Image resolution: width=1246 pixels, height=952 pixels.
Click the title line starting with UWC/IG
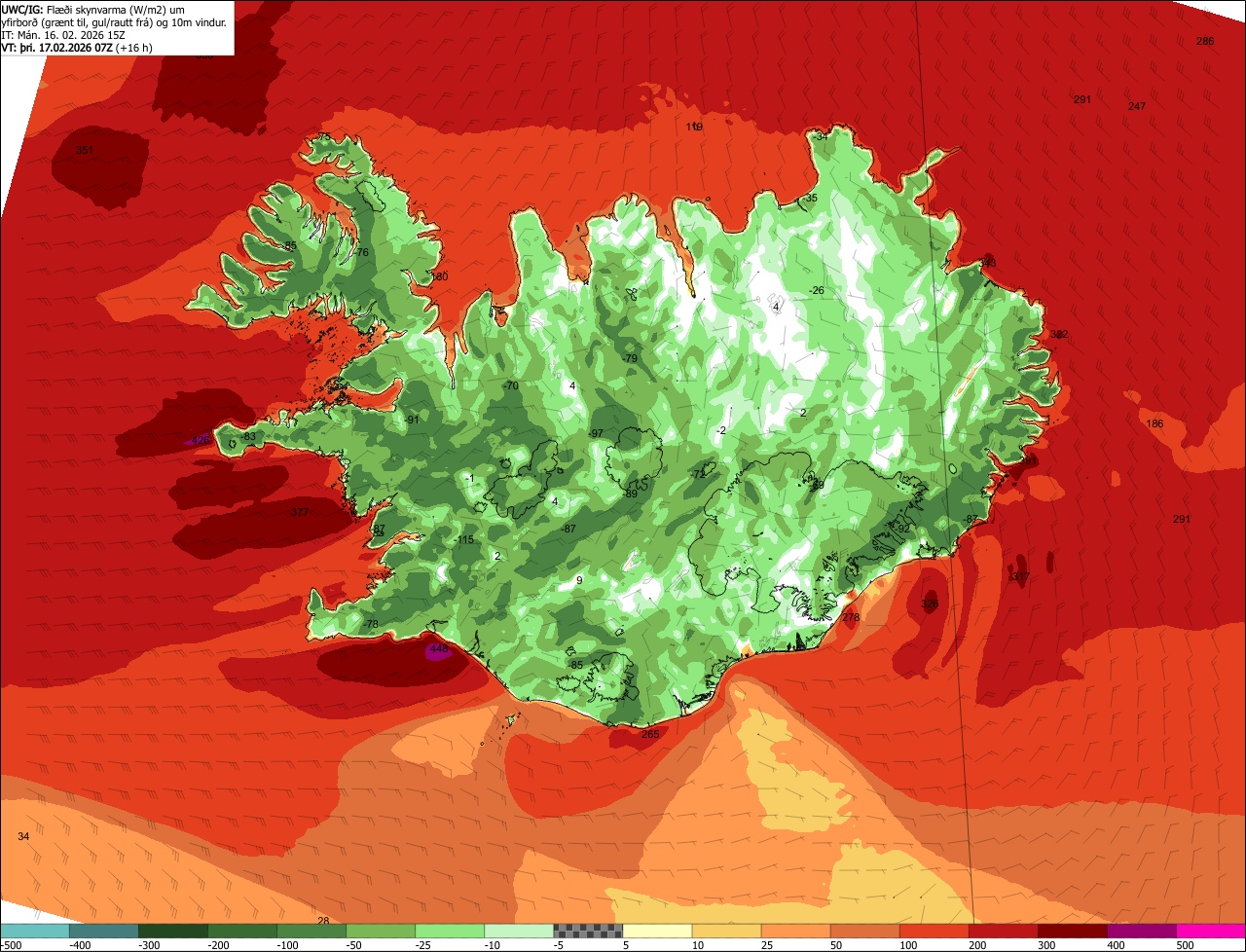tap(93, 10)
